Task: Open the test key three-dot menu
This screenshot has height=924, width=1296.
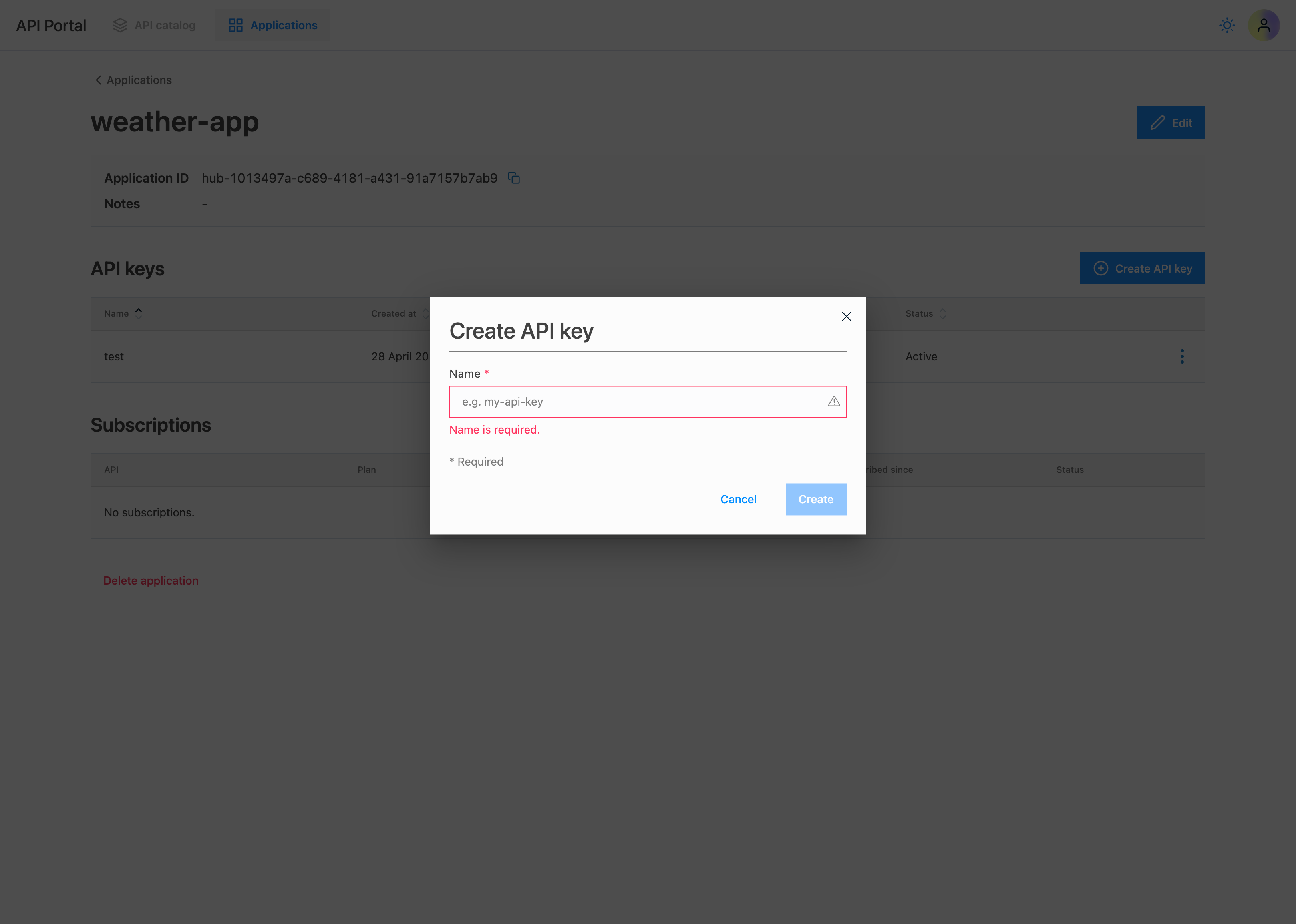Action: tap(1182, 356)
